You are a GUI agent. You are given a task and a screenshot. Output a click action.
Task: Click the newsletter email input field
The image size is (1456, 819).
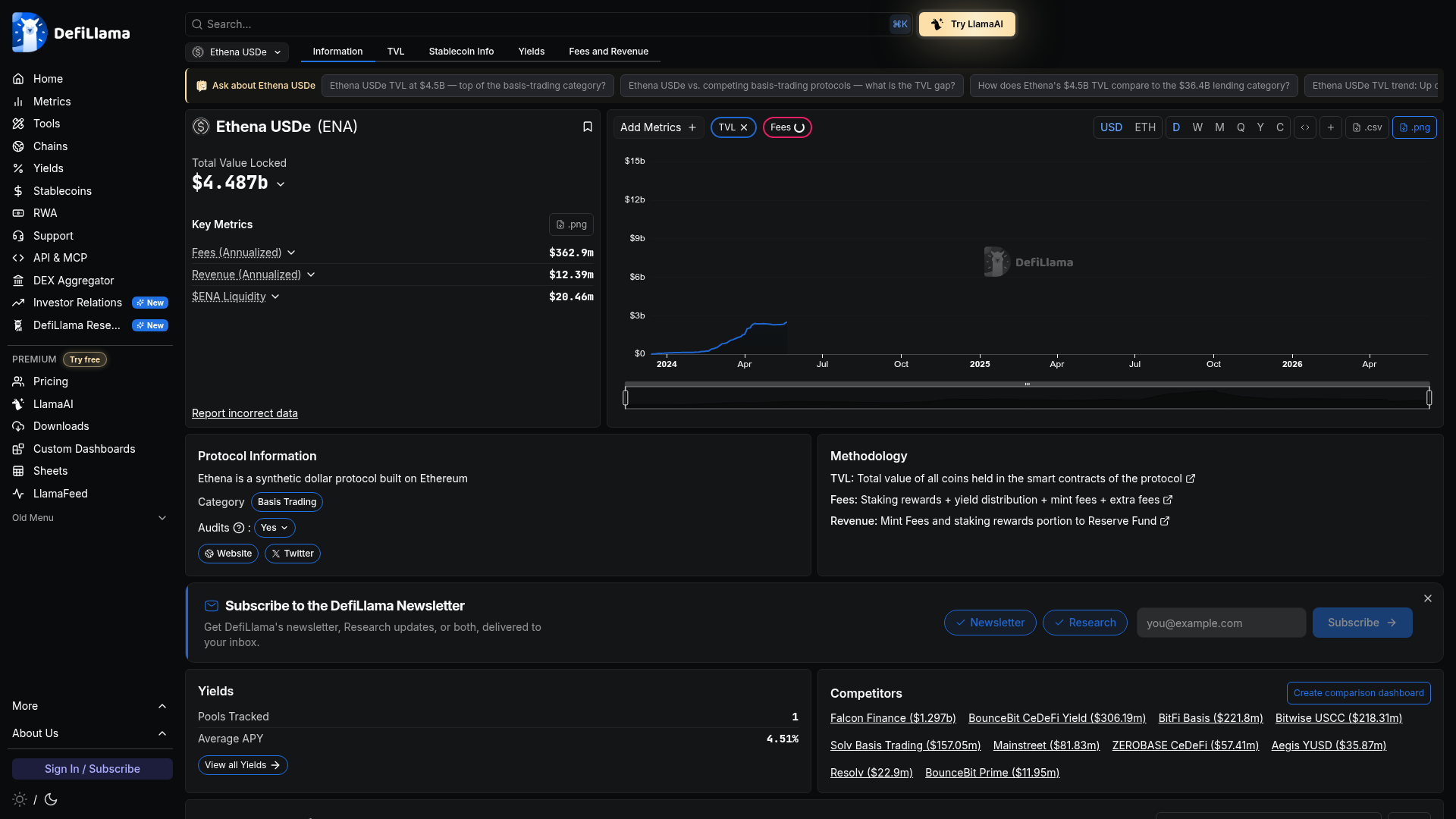1221,623
